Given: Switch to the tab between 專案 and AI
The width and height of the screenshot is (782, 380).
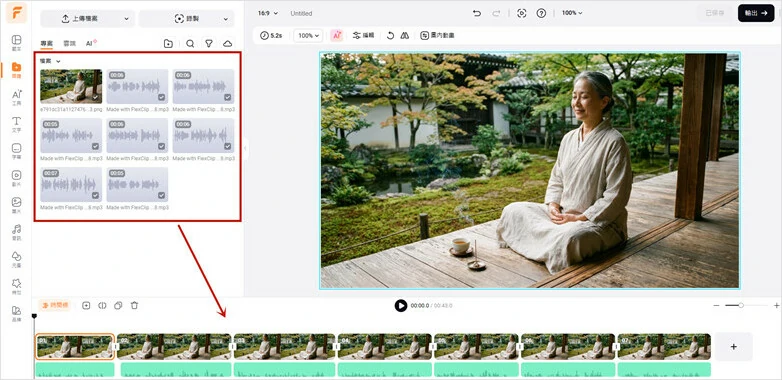Looking at the screenshot, I should (x=69, y=44).
